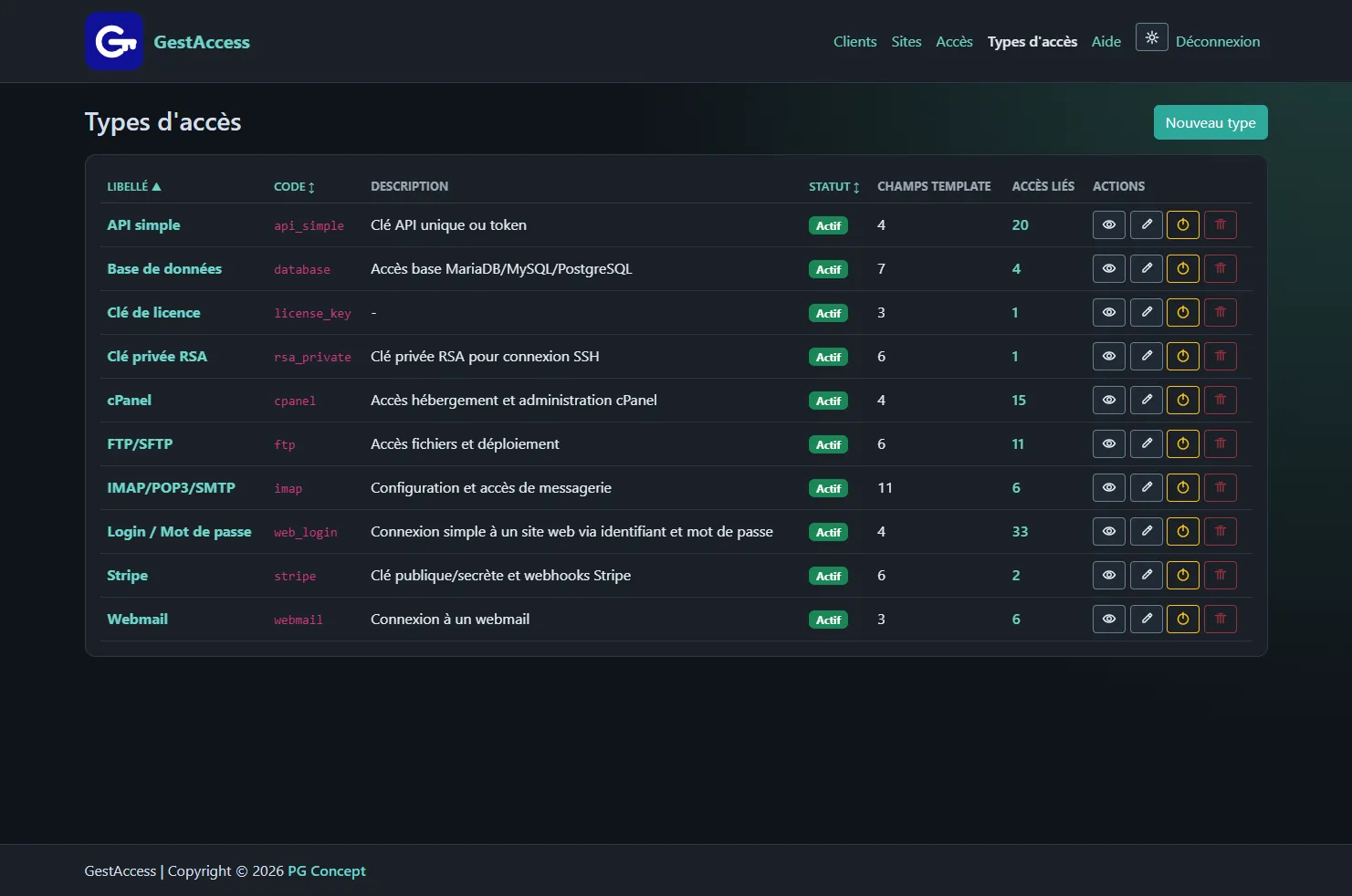The height and width of the screenshot is (896, 1352).
Task: Open the API simple label link
Action: tap(143, 224)
